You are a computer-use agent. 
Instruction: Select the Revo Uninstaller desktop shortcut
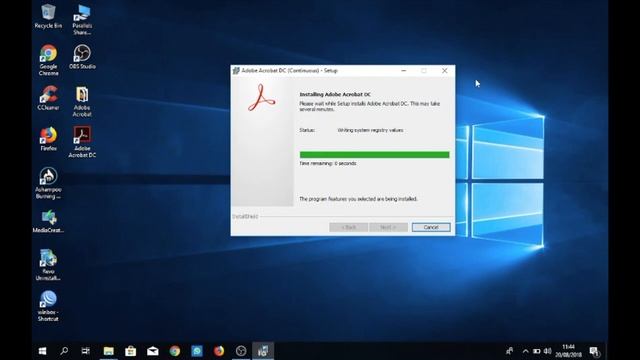(x=48, y=265)
